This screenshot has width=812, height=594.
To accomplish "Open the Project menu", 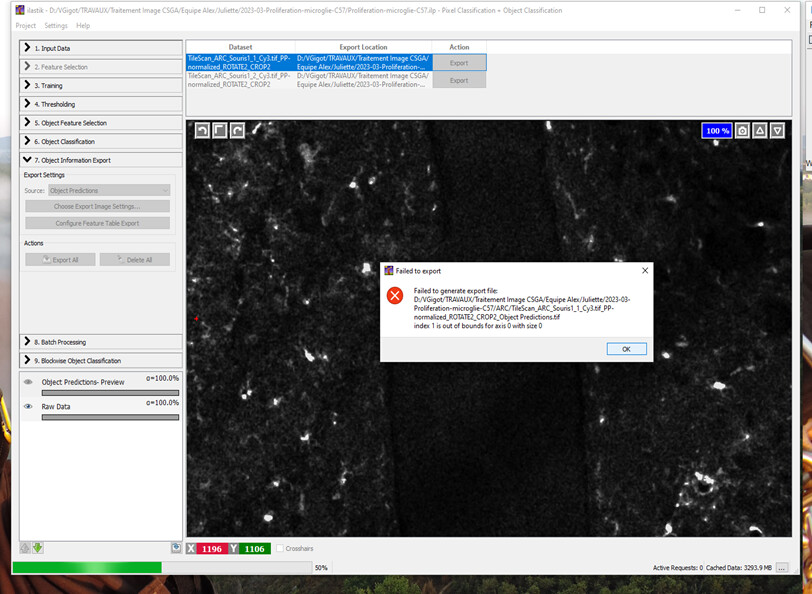I will [x=25, y=25].
